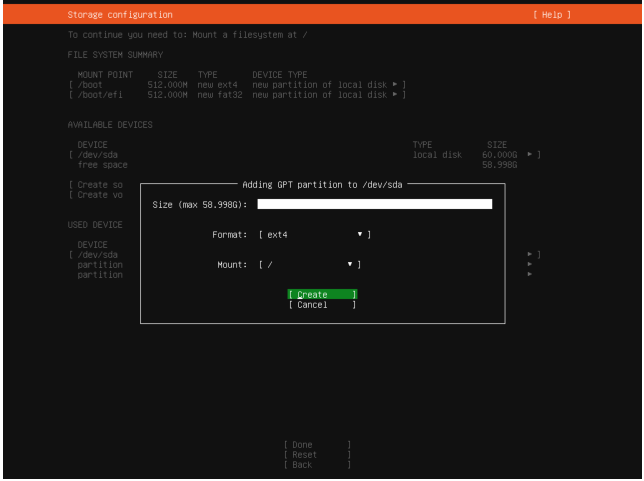This screenshot has width=644, height=481.
Task: Expand the /boot mount point arrow
Action: click(395, 85)
